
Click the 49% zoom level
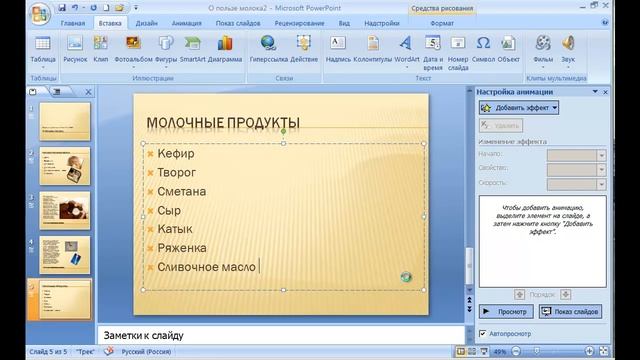coord(500,351)
